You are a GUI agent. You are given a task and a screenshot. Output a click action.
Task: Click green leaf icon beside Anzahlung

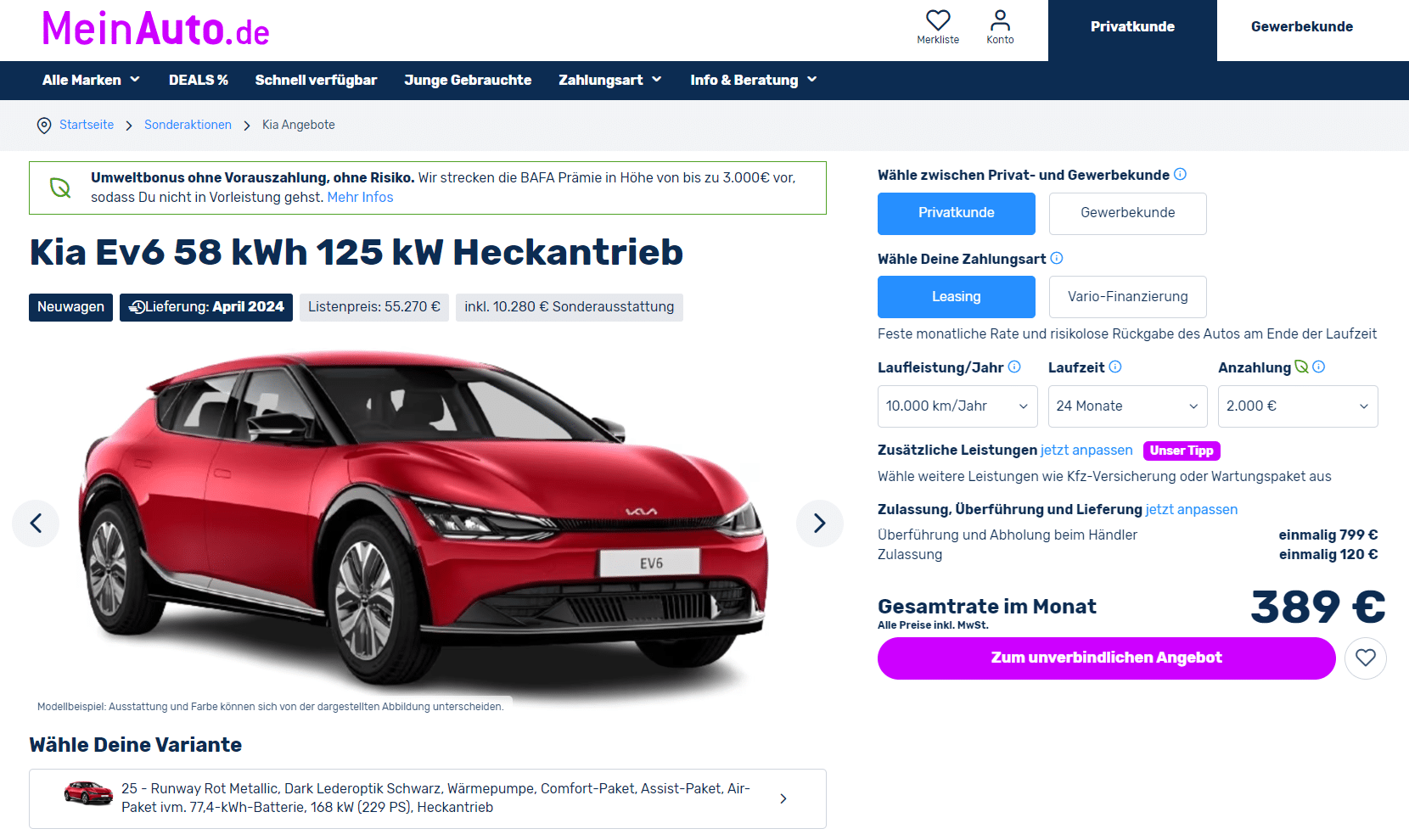(x=1301, y=367)
